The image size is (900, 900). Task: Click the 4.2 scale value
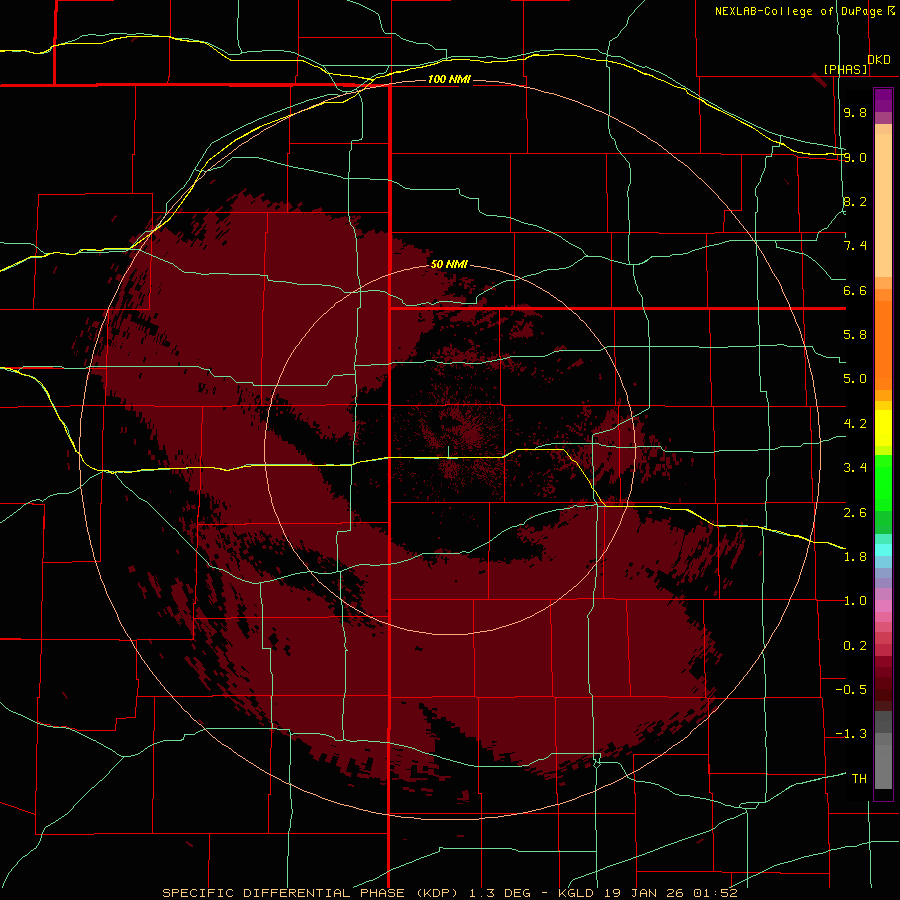coord(855,424)
